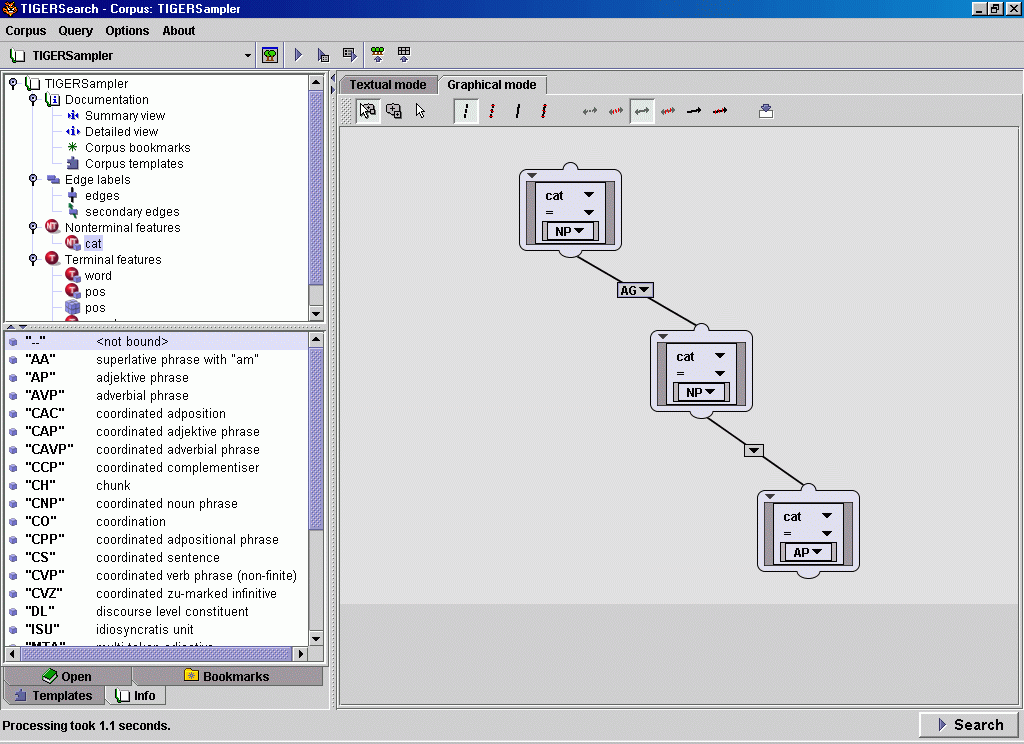The width and height of the screenshot is (1024, 744).
Task: Open Detailed view in the corpus tree
Action: [121, 131]
